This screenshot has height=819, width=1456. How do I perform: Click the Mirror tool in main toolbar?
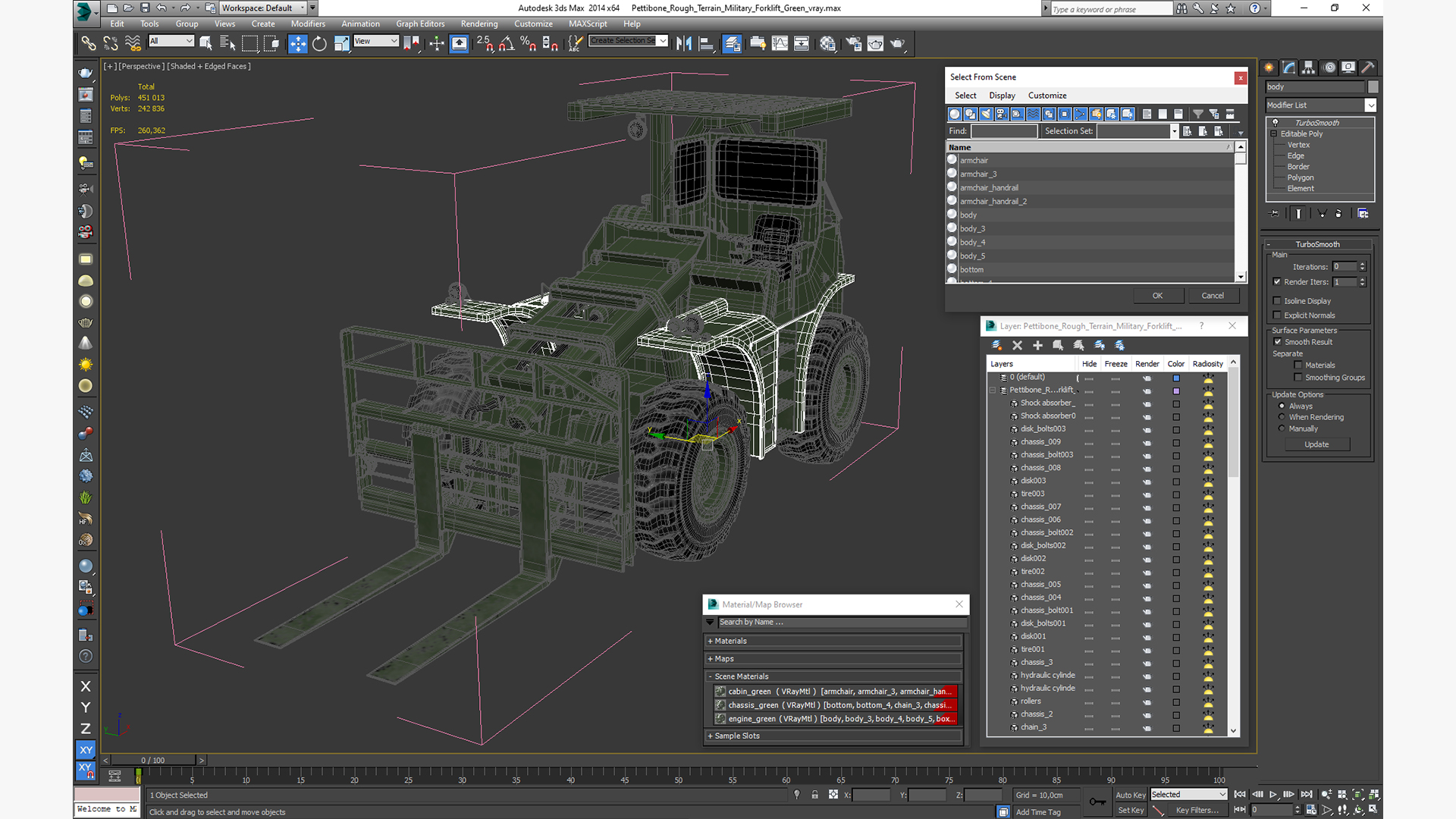[x=684, y=44]
